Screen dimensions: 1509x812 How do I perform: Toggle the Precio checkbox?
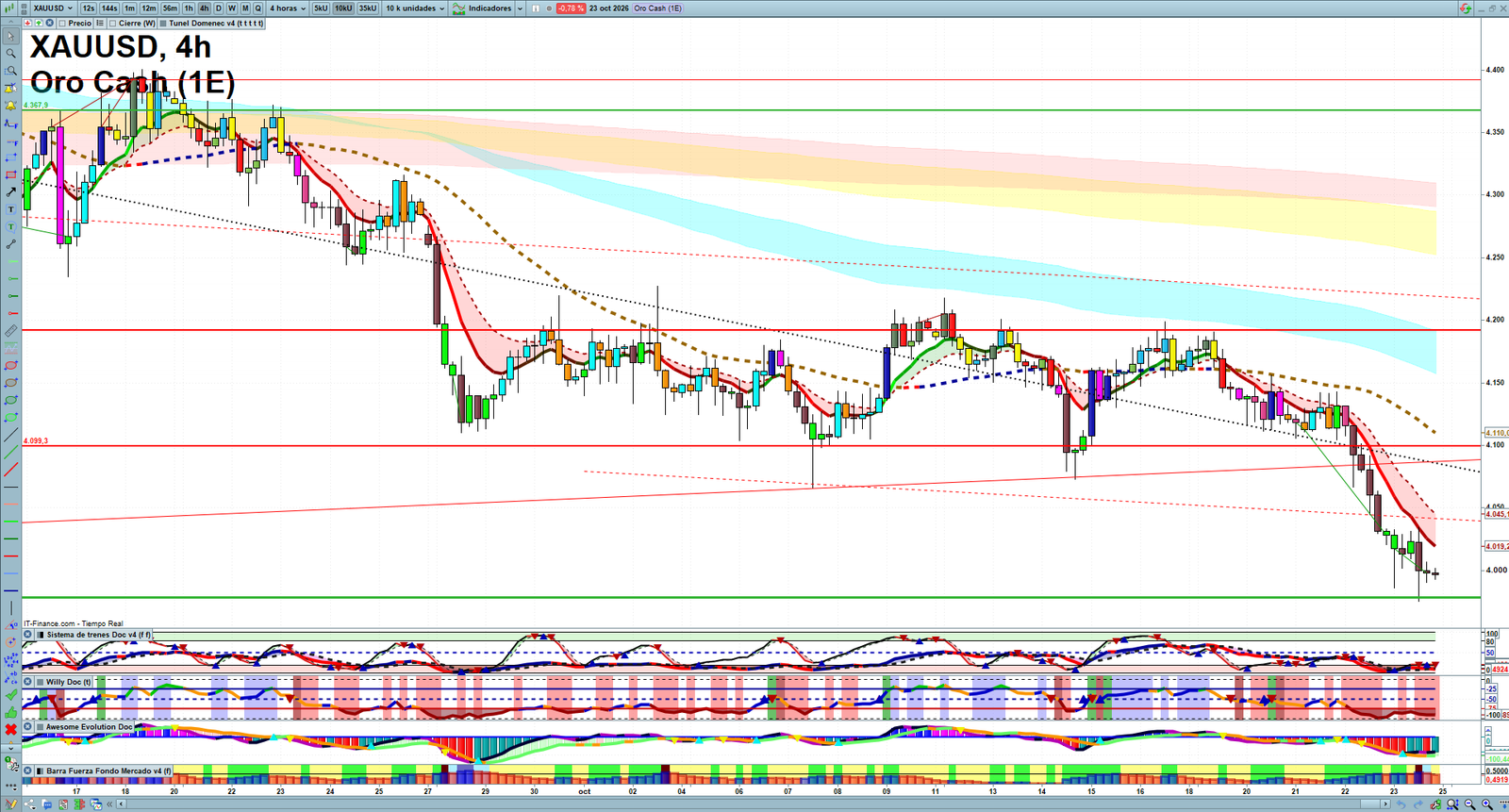pyautogui.click(x=62, y=24)
